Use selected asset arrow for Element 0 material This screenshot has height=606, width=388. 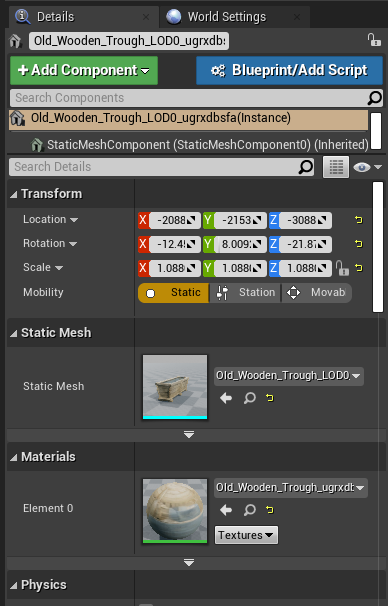click(226, 510)
